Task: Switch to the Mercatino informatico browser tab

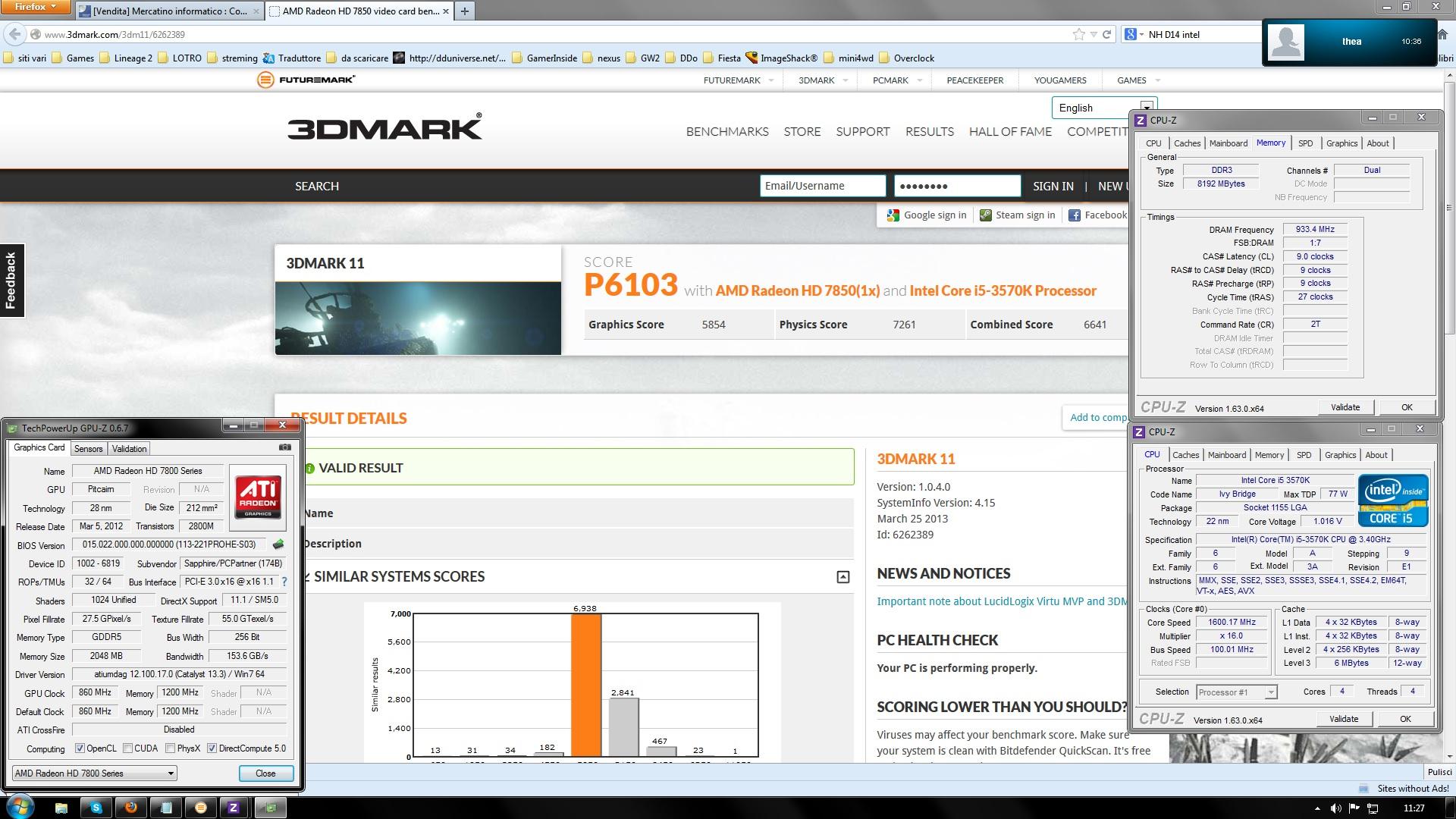Action: click(x=169, y=11)
